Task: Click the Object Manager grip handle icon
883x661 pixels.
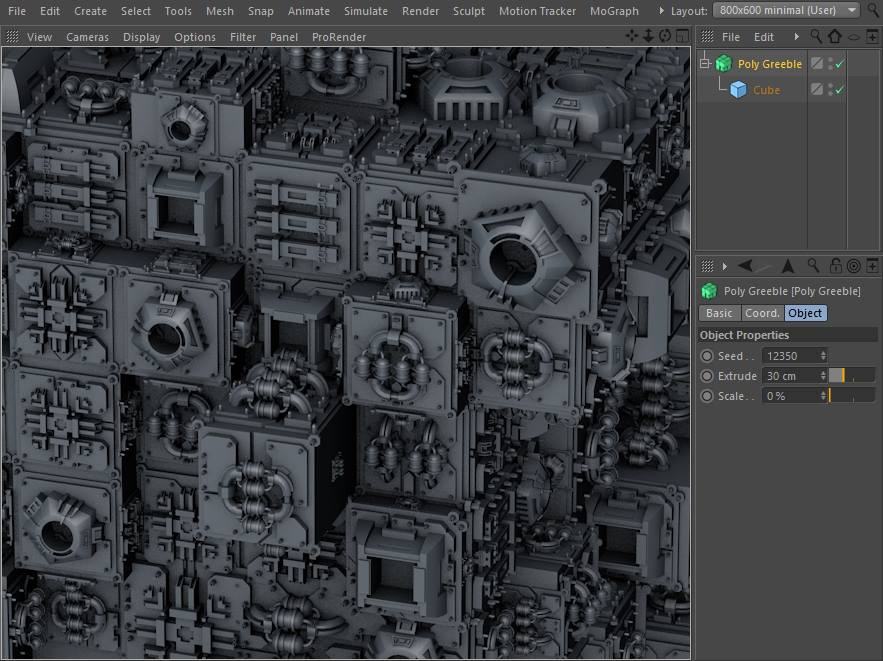Action: (707, 37)
